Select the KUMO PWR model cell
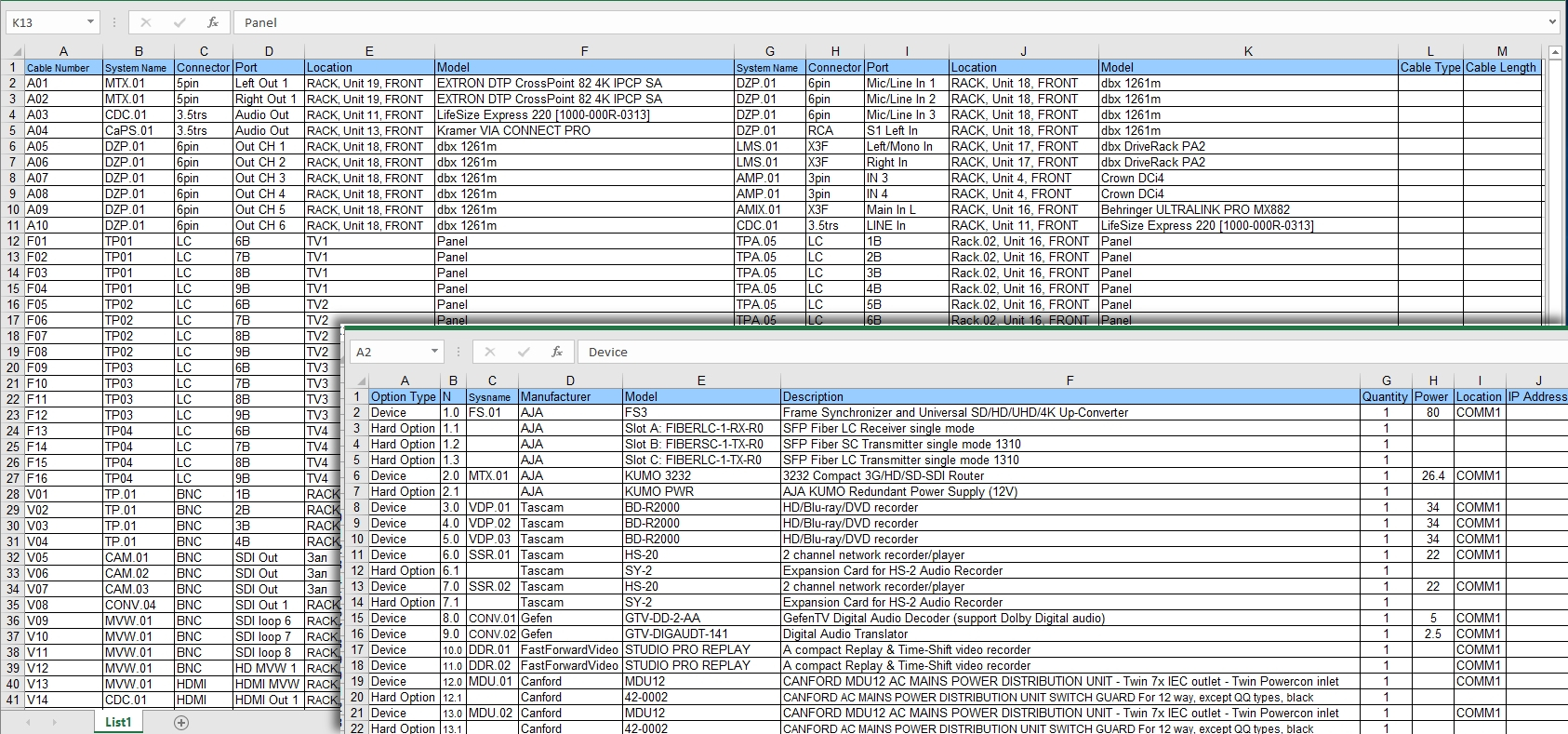The width and height of the screenshot is (1568, 734). [701, 491]
